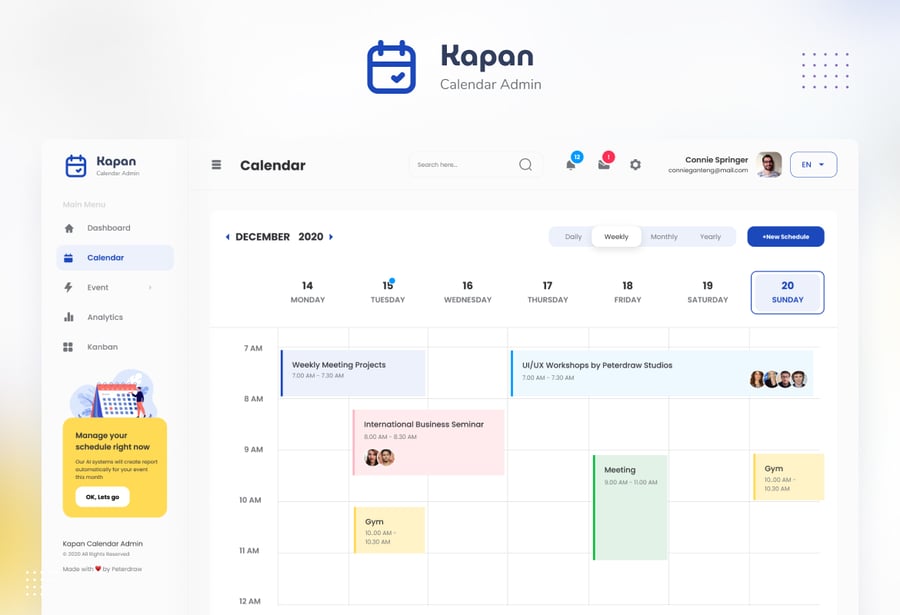Viewport: 900px width, 615px height.
Task: Switch to the Monthly view
Action: (x=664, y=237)
